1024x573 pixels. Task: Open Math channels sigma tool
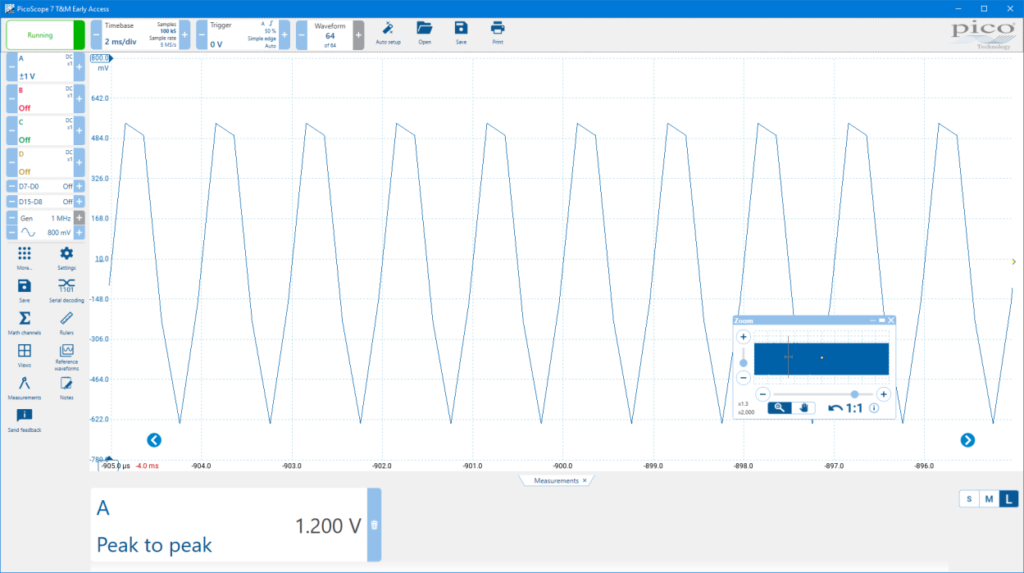point(24,323)
